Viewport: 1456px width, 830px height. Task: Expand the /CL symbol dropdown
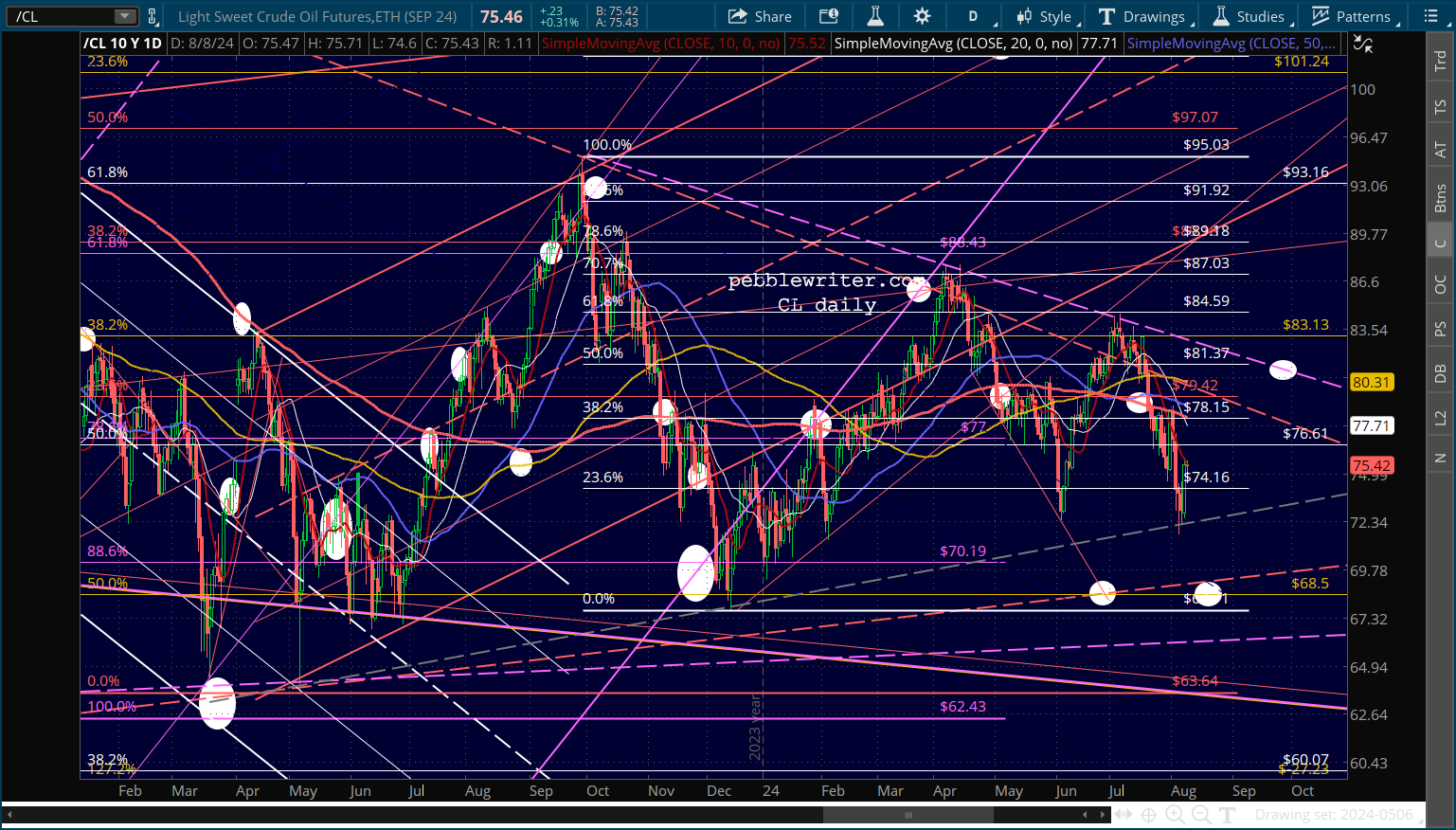tap(125, 16)
